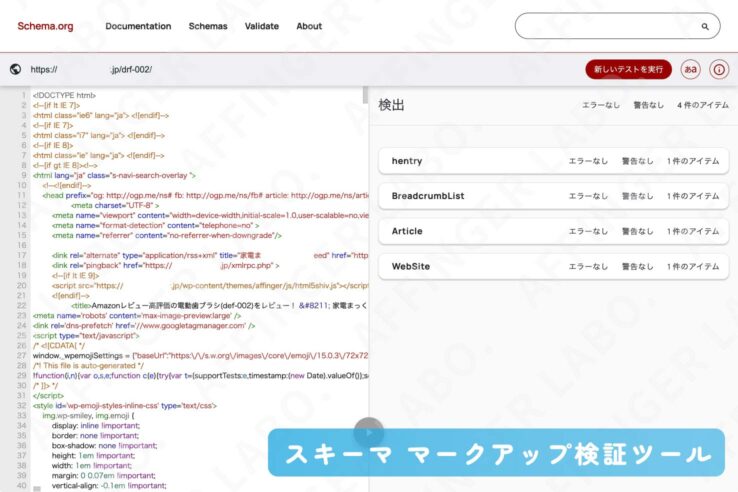Click the pingback link code line

tap(166, 266)
